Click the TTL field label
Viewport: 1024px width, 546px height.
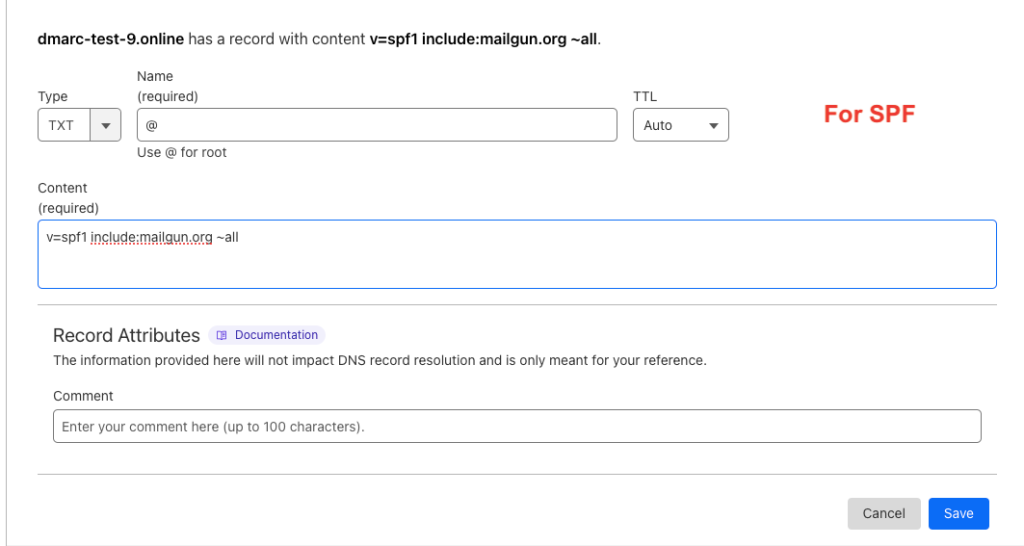click(x=645, y=97)
